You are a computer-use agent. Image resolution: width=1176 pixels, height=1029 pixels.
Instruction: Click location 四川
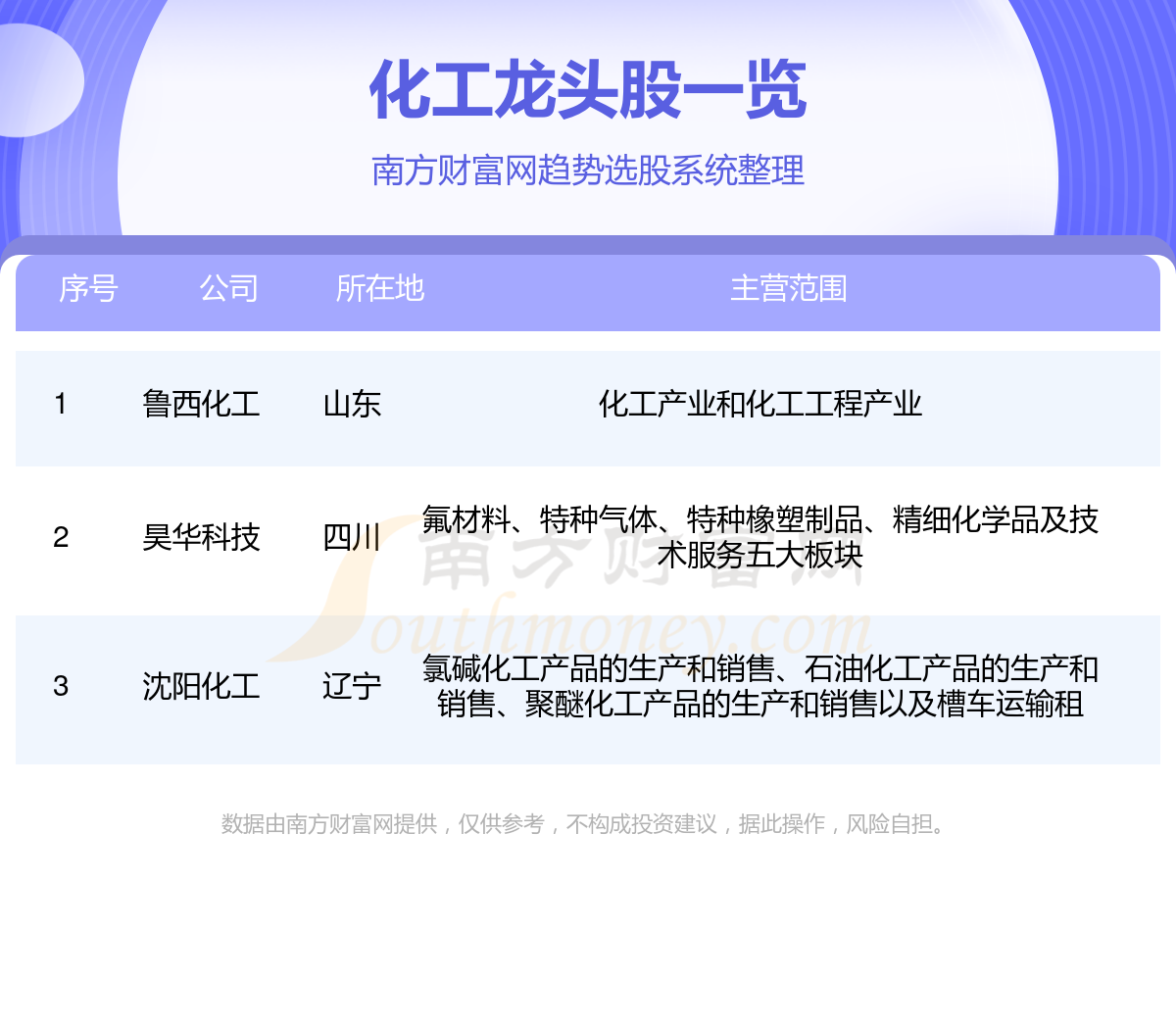(352, 537)
